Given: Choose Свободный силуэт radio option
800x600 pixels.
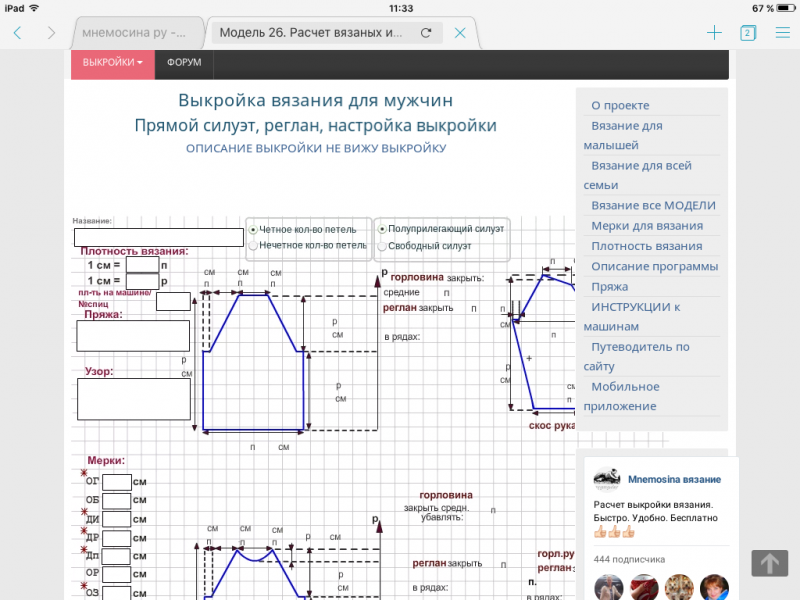Looking at the screenshot, I should [x=382, y=245].
